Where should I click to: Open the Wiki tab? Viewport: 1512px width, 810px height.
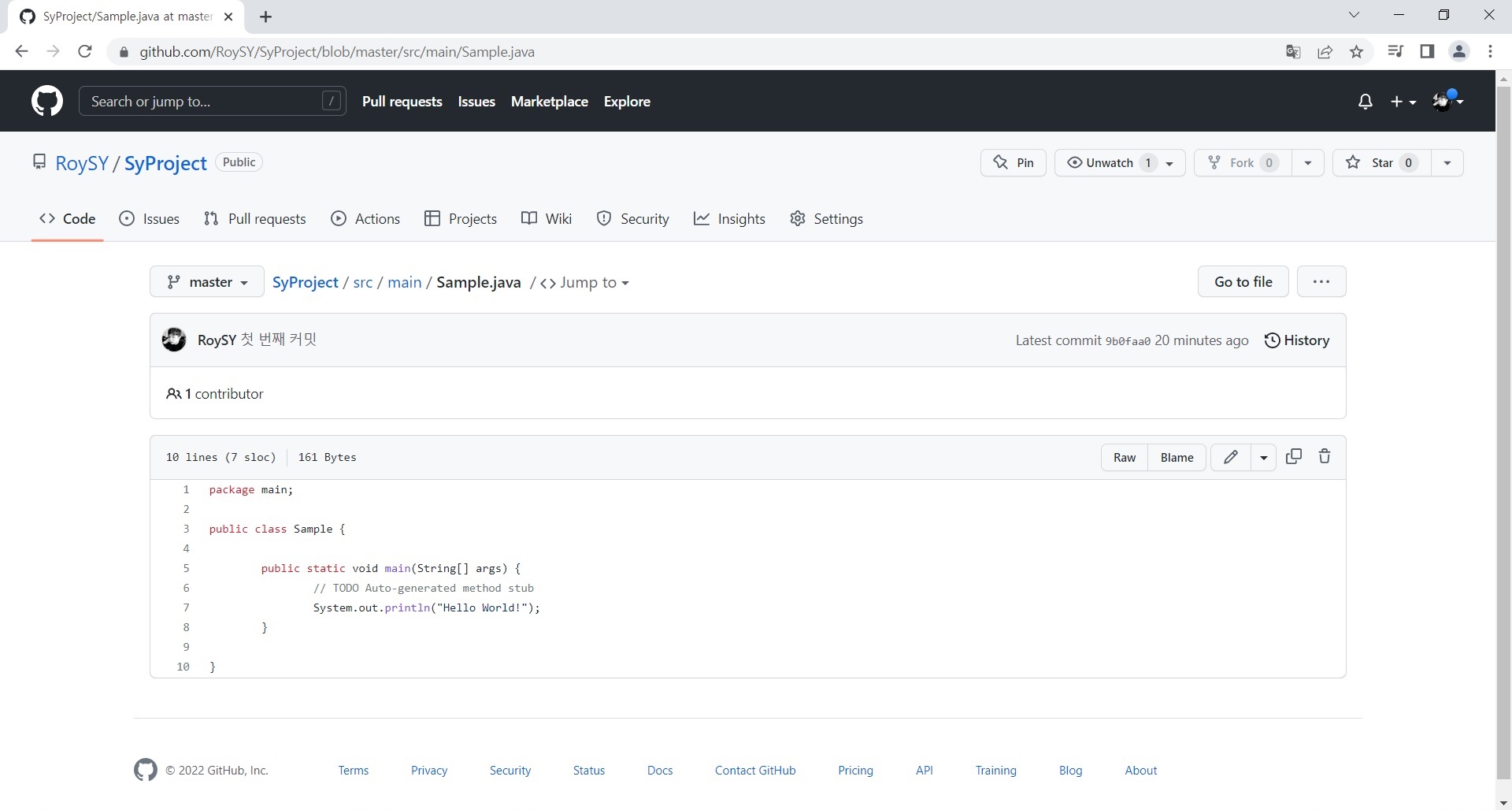tap(547, 219)
